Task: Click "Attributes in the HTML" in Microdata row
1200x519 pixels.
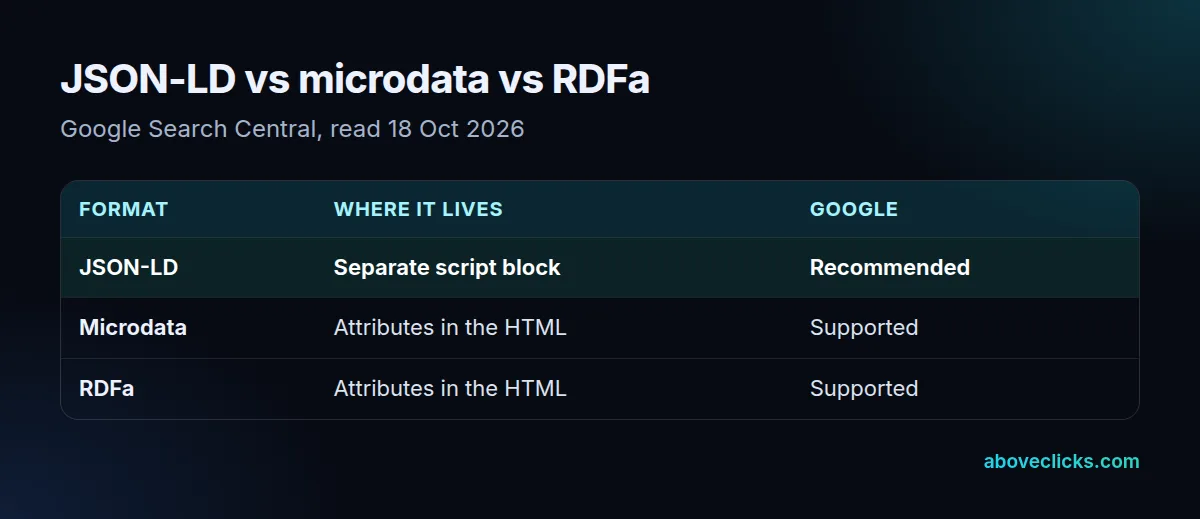Action: pos(450,328)
